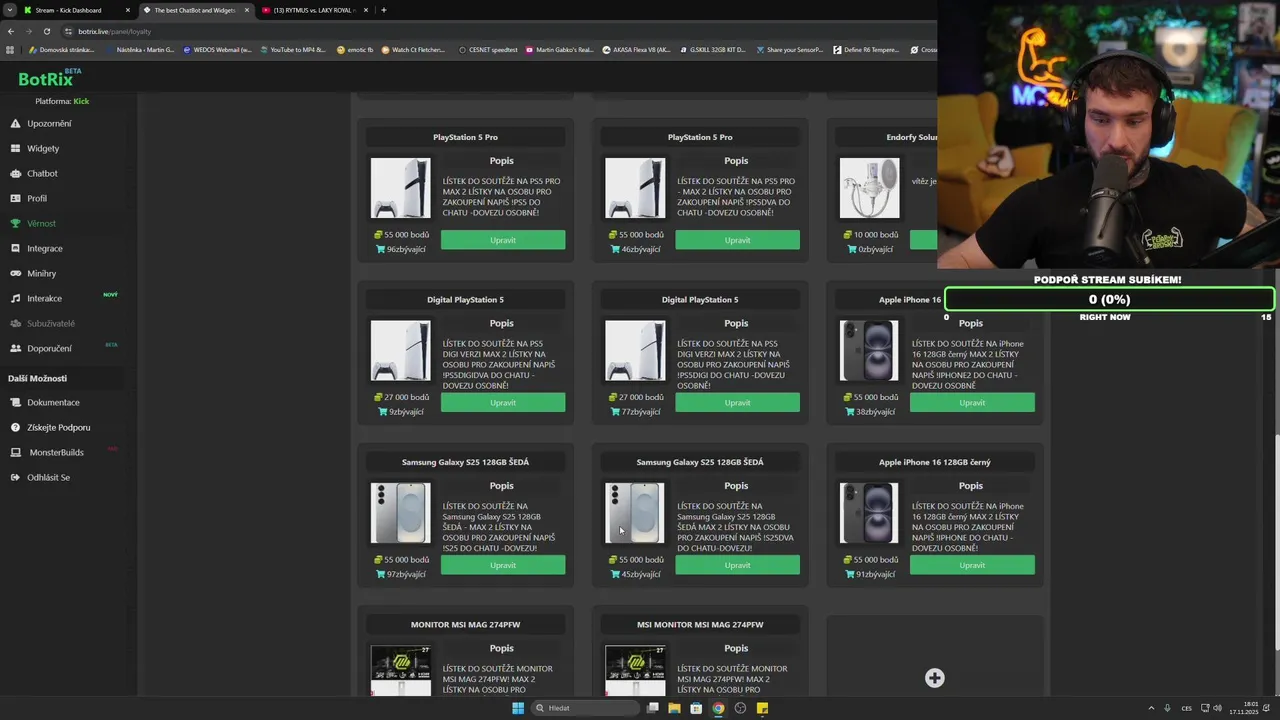The image size is (1280, 720).
Task: Open the browser tab search dropdown
Action: click(9, 10)
